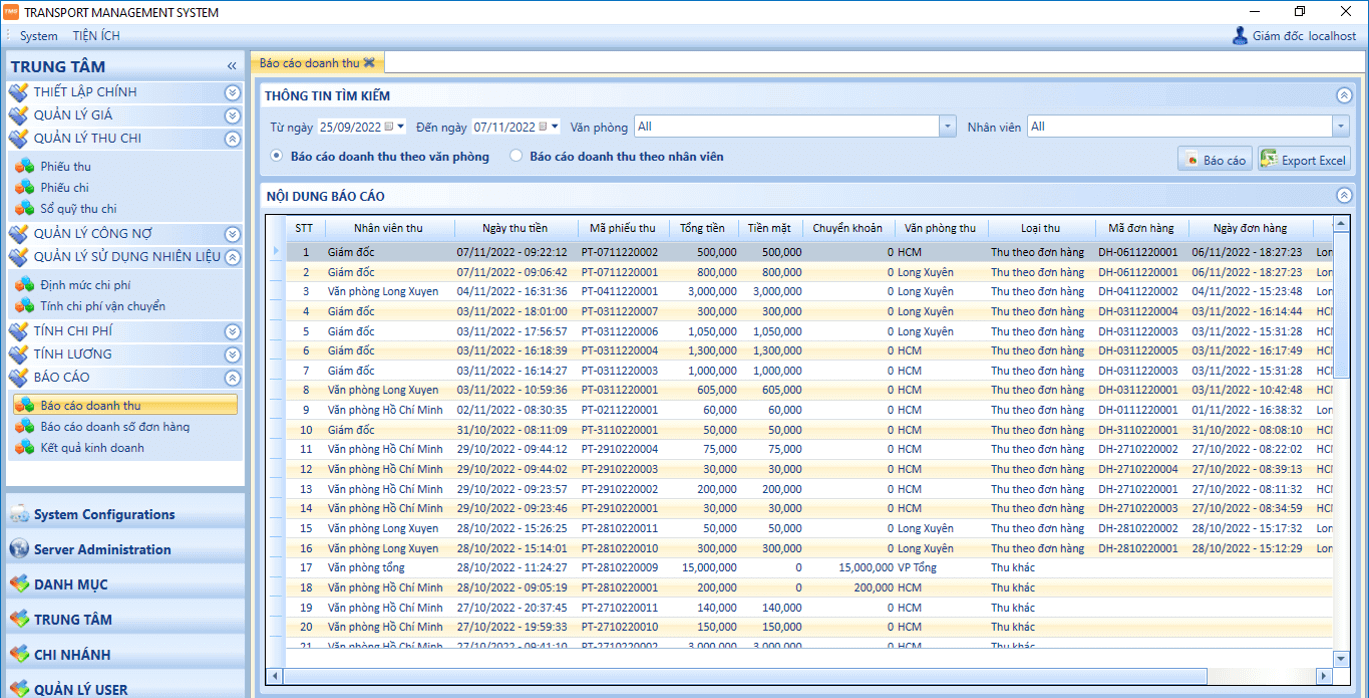Open the TIỆN ÍCH menu
This screenshot has height=698, width=1369.
(96, 36)
